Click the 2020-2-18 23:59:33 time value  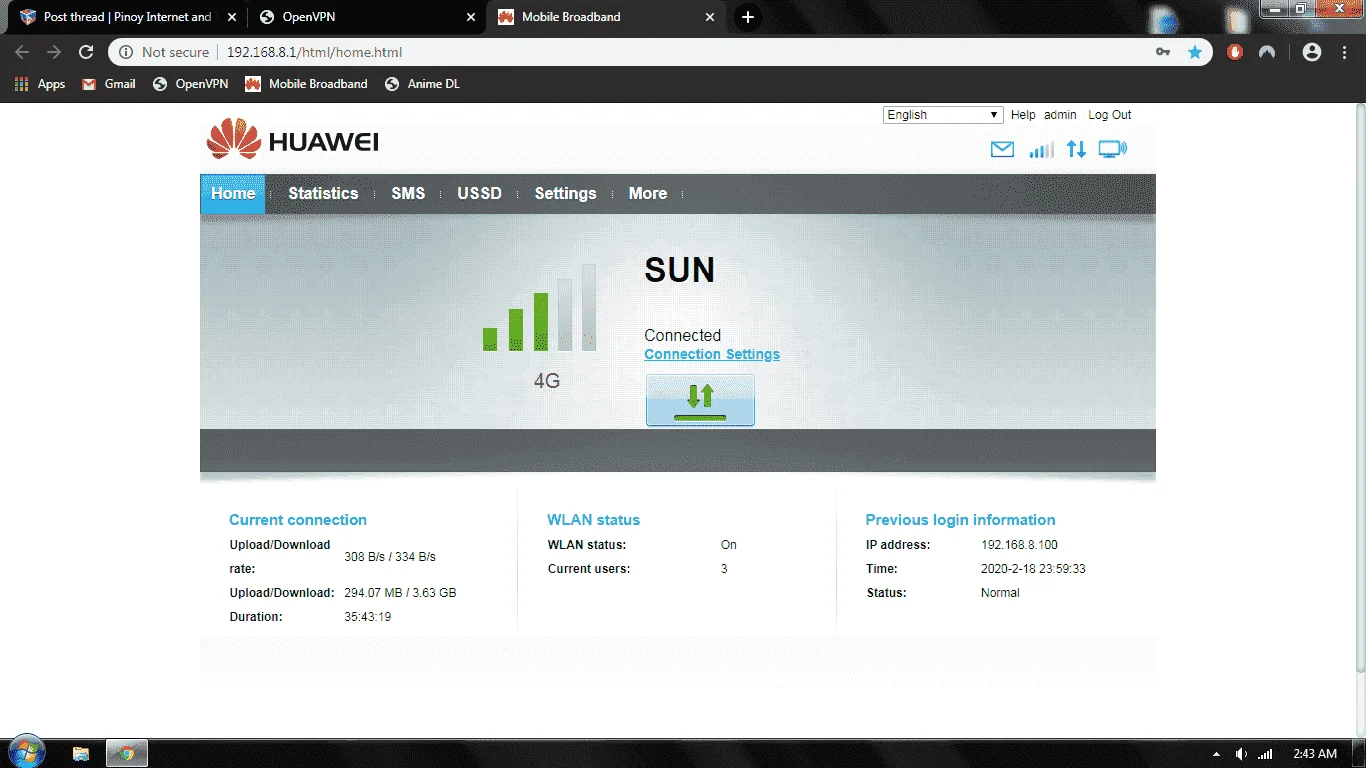tap(1033, 569)
